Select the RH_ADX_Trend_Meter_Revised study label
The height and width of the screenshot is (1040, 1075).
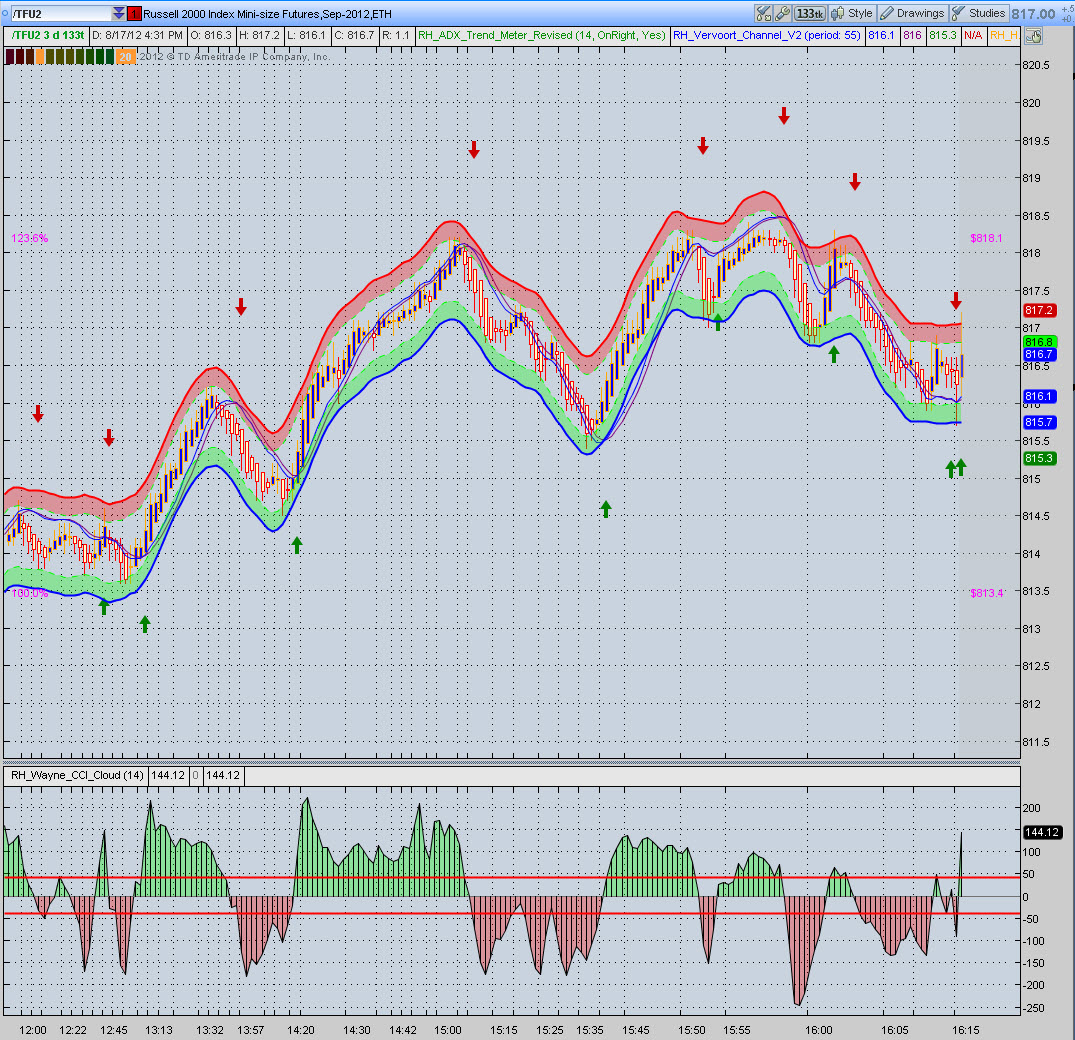[542, 35]
